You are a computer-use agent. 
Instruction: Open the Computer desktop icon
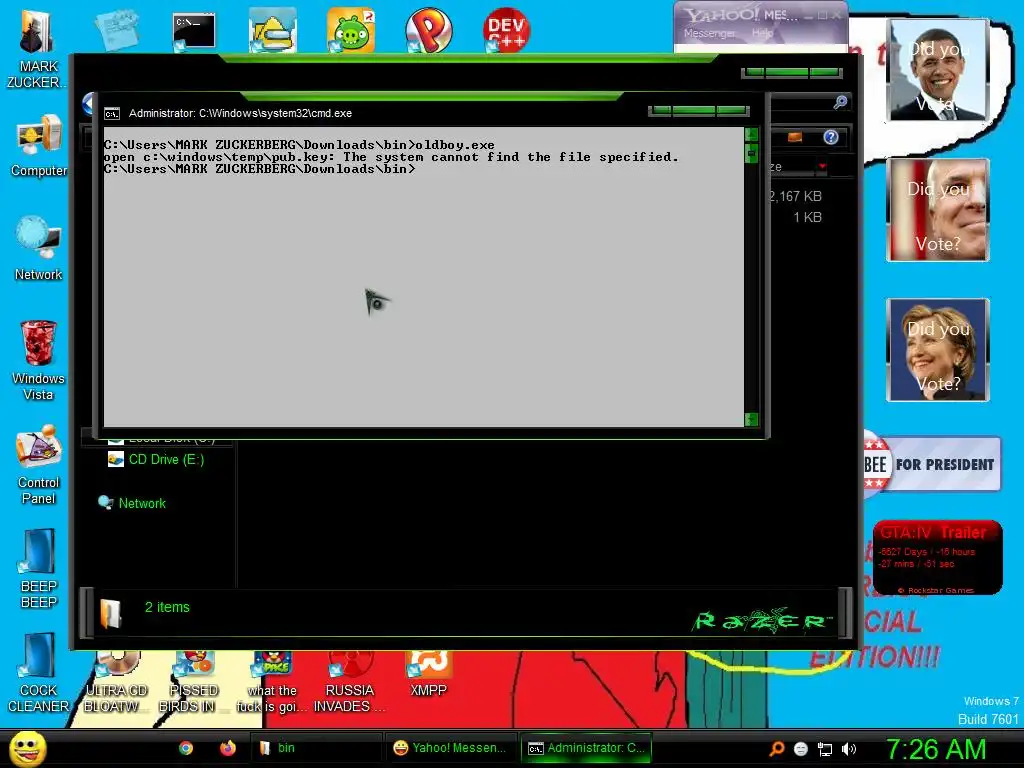(x=39, y=145)
